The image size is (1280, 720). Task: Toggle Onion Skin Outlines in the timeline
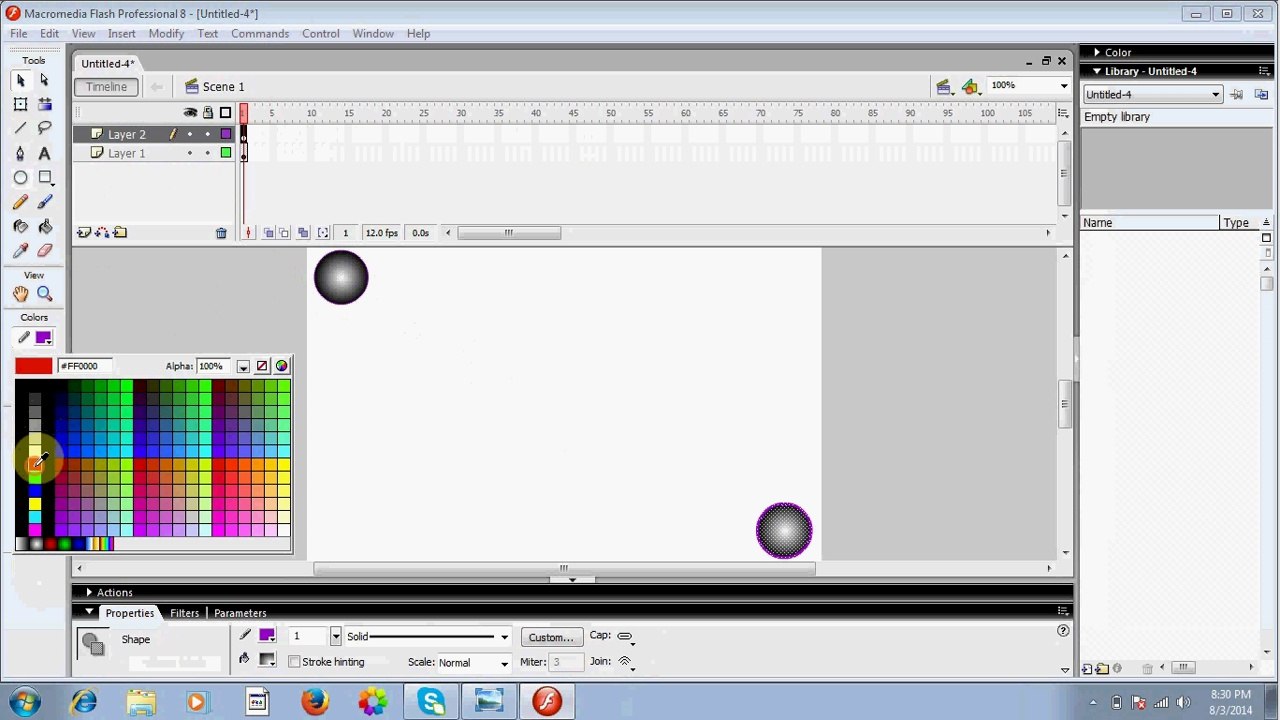(x=285, y=233)
